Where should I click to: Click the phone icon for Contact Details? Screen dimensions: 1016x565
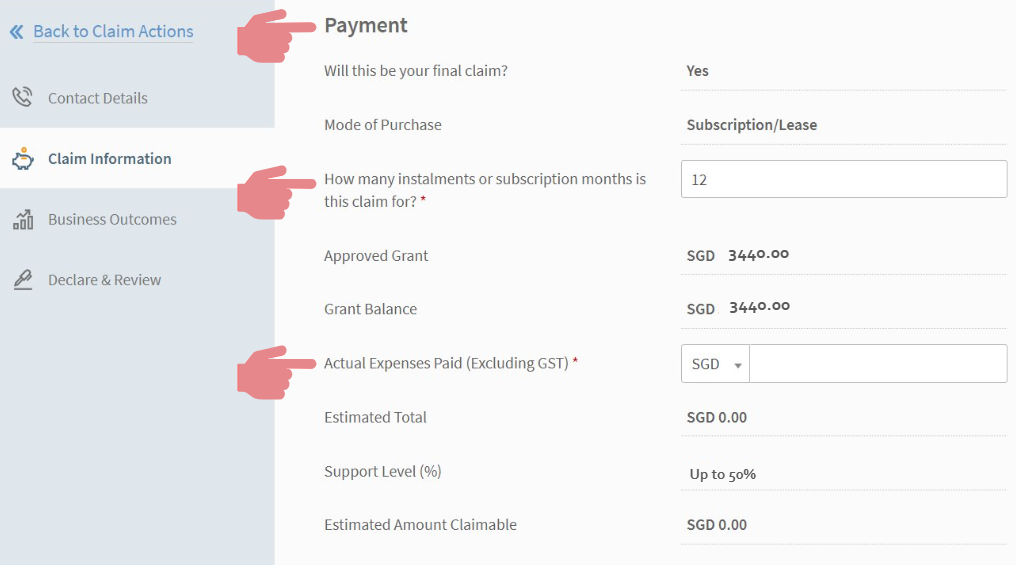coord(23,97)
